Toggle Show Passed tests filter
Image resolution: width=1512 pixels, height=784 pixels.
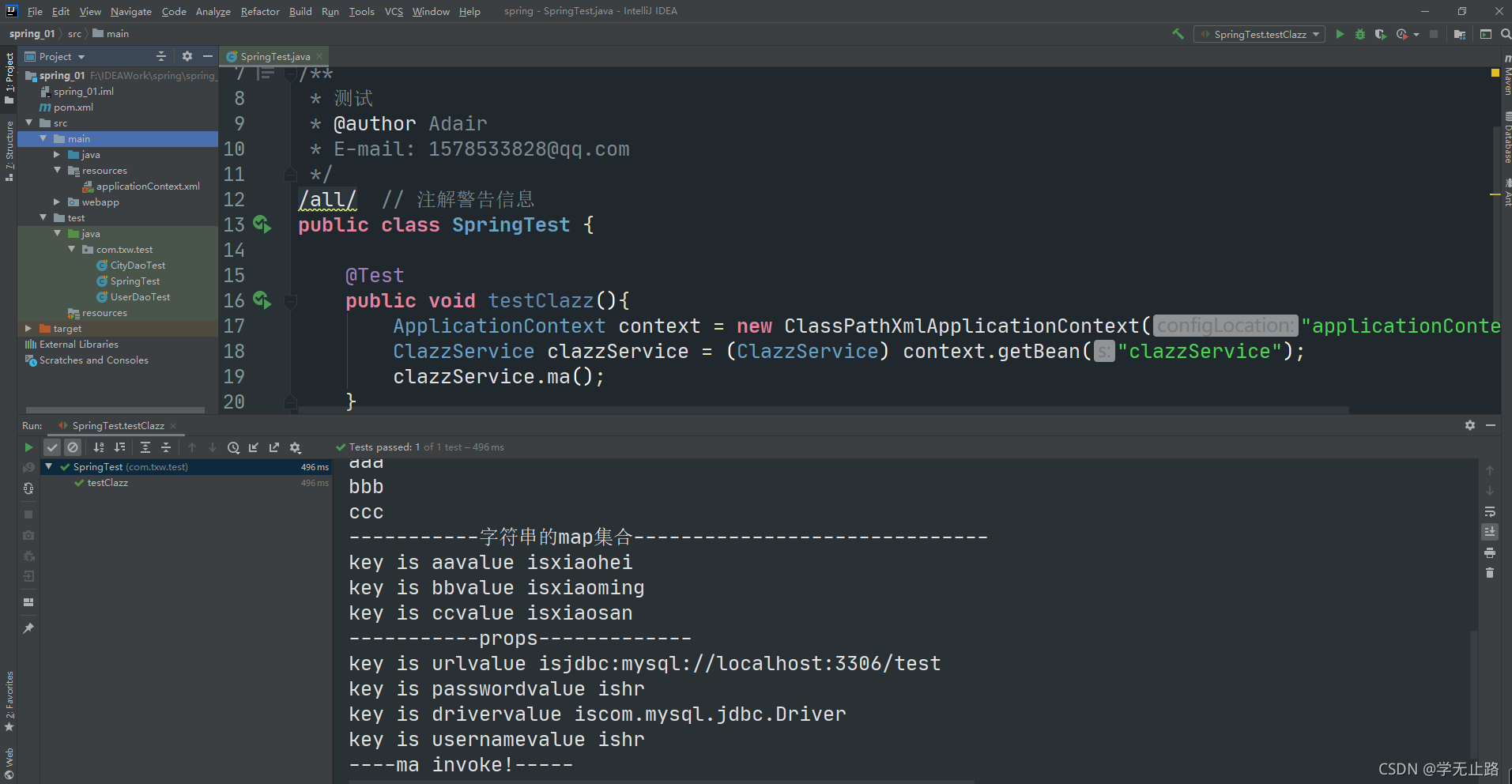pyautogui.click(x=52, y=447)
